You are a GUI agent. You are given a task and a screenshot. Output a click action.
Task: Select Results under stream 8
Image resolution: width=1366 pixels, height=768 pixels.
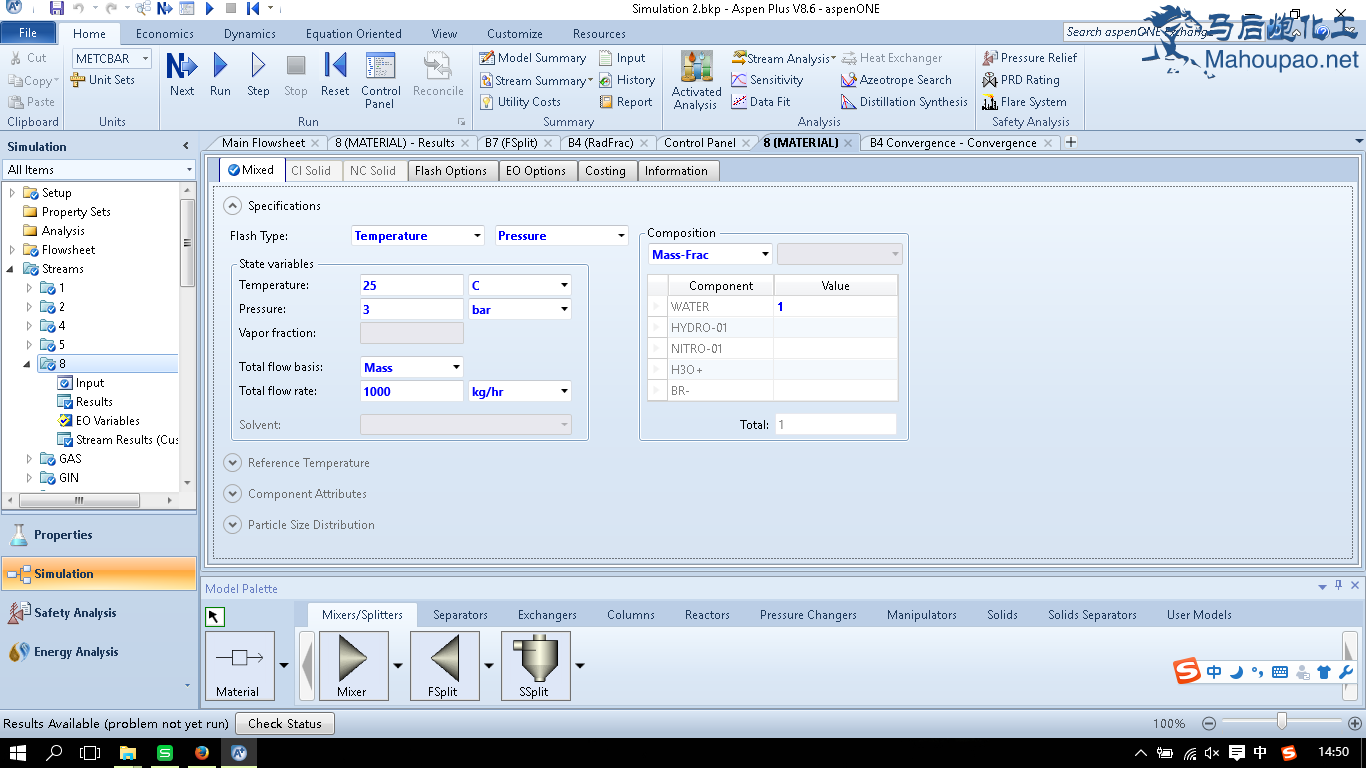coord(94,402)
